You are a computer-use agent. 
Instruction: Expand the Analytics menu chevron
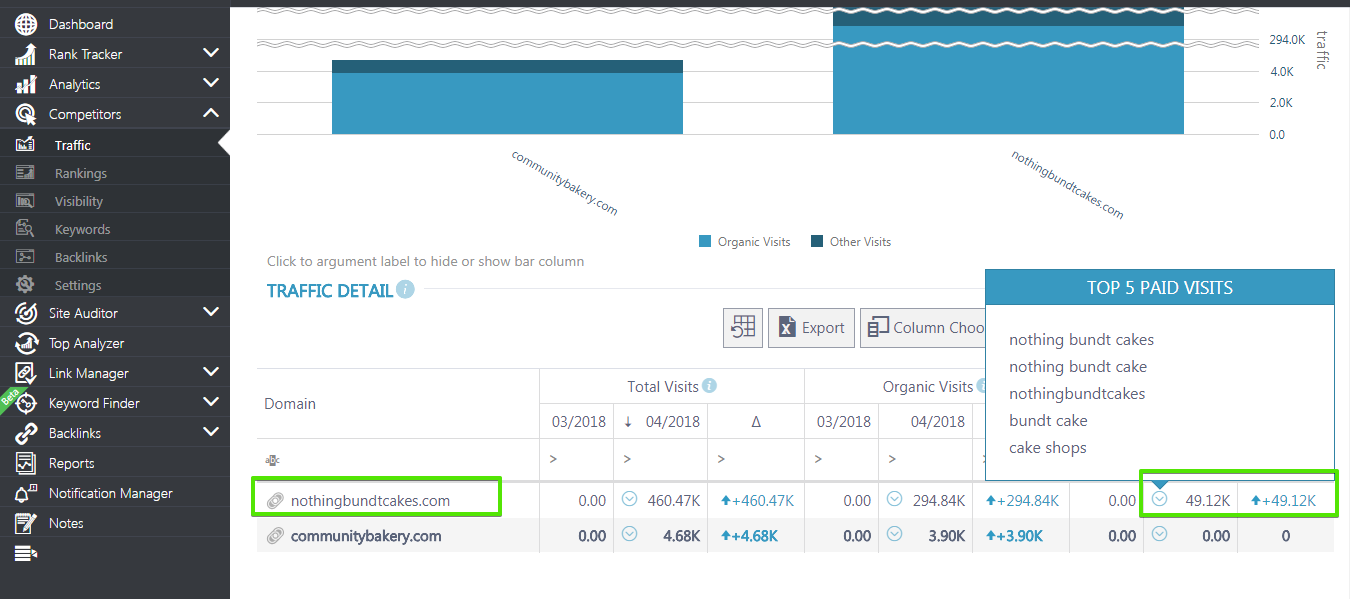click(x=210, y=83)
